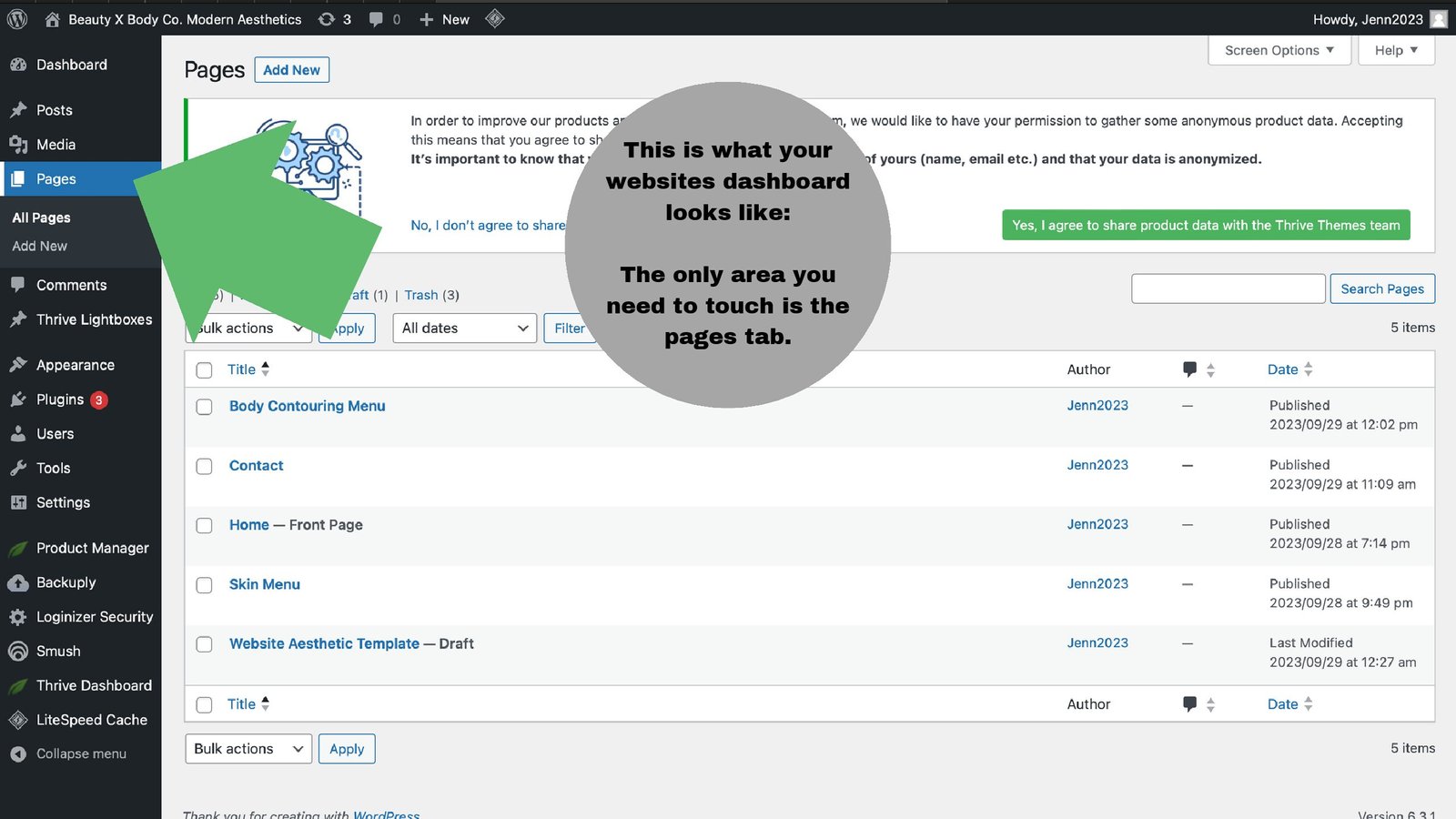Screen dimensions: 1456x819
Task: Open the Appearance menu
Action: tap(75, 365)
